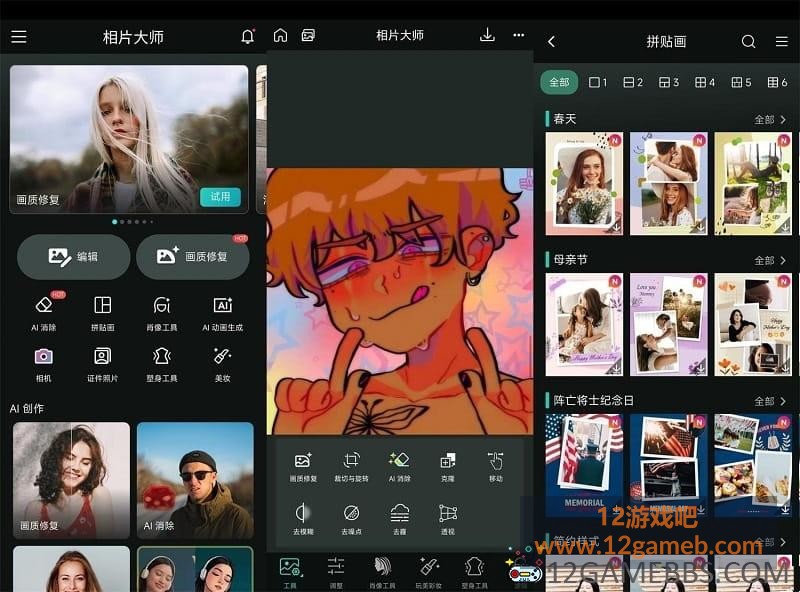Tap the large 画质修复 HOT button
The width and height of the screenshot is (800, 592).
point(192,257)
